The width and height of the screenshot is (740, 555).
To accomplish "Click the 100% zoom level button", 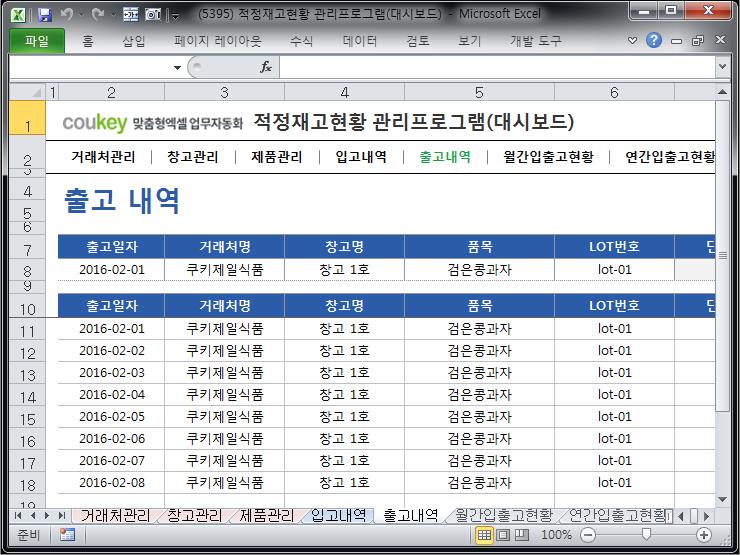I will click(x=556, y=535).
